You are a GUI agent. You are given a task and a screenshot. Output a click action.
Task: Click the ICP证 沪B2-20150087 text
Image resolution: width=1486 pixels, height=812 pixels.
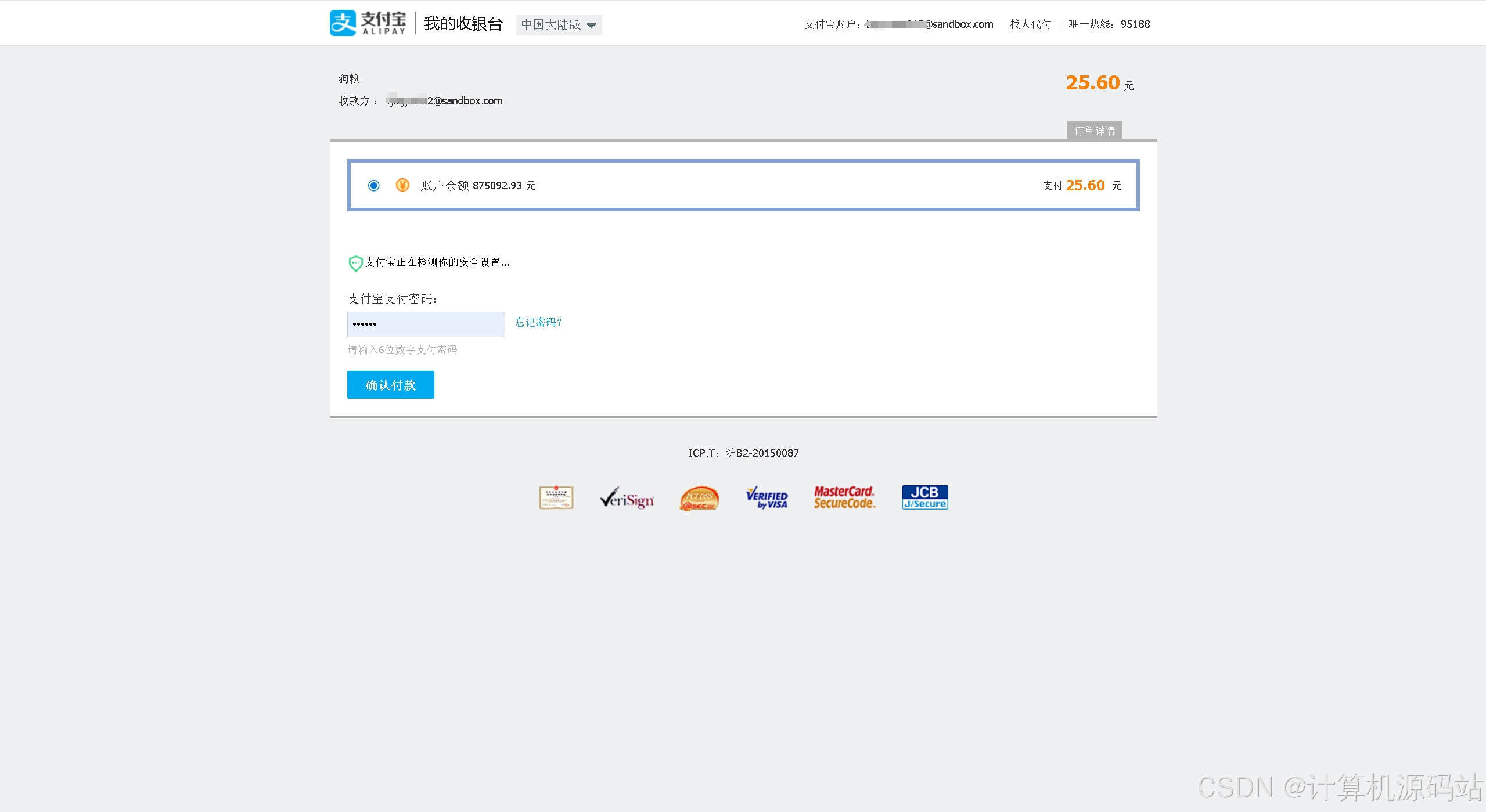click(743, 453)
